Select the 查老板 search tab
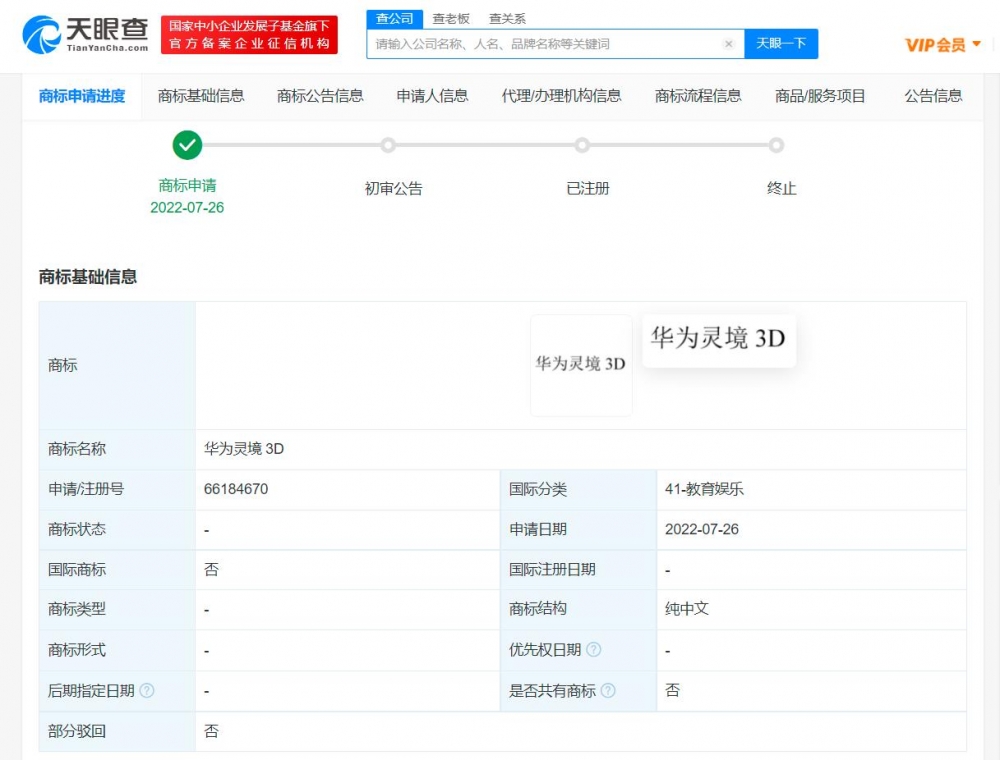1000x760 pixels. (451, 19)
